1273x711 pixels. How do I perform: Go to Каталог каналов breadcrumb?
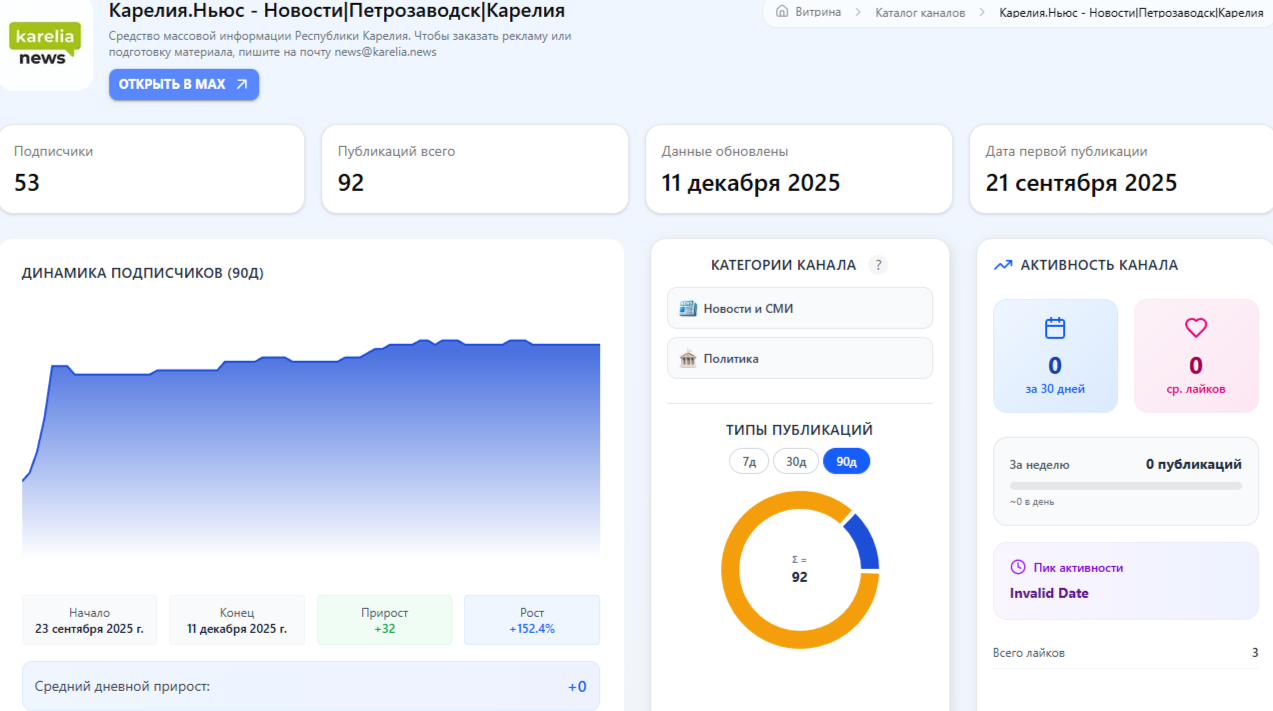(920, 13)
